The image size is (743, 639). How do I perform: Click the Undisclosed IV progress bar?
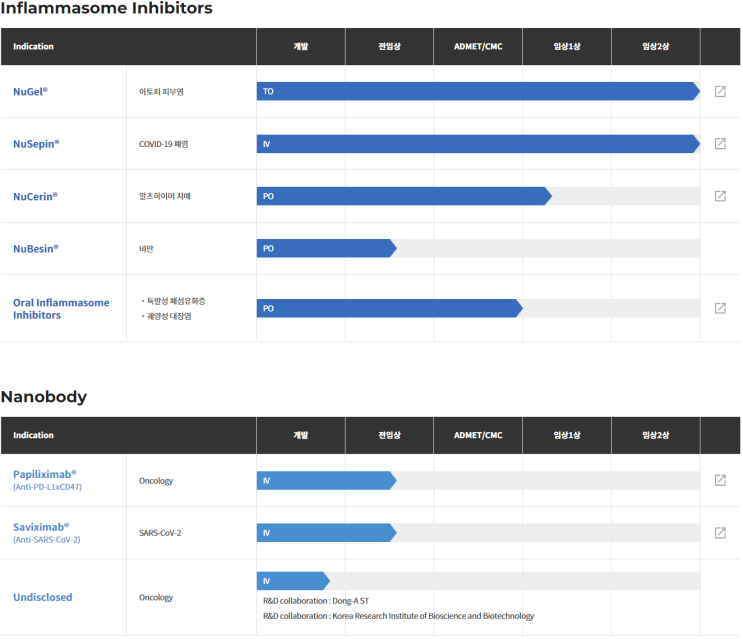click(x=293, y=581)
